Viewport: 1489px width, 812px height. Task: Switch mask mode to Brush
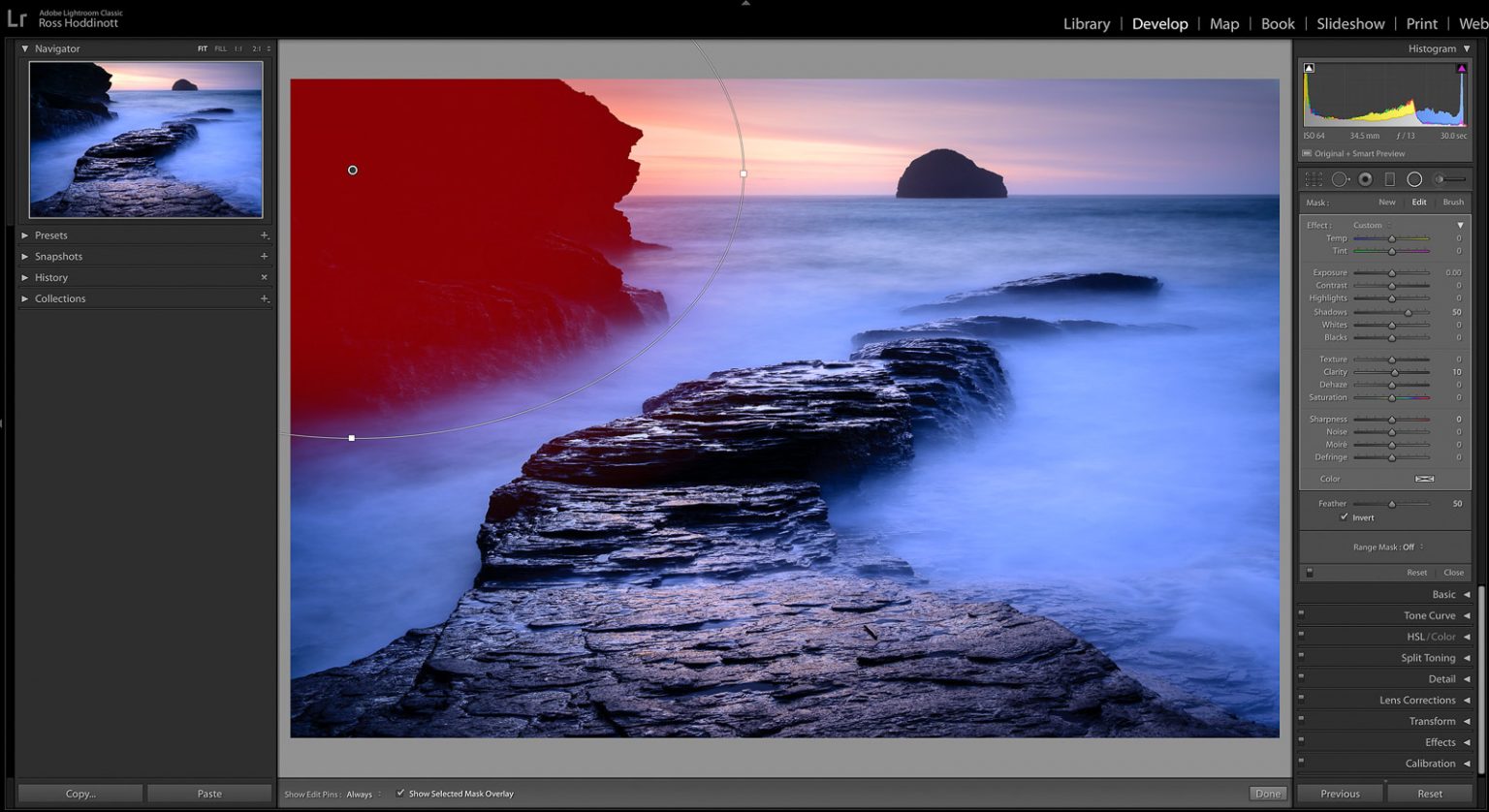tap(1453, 202)
